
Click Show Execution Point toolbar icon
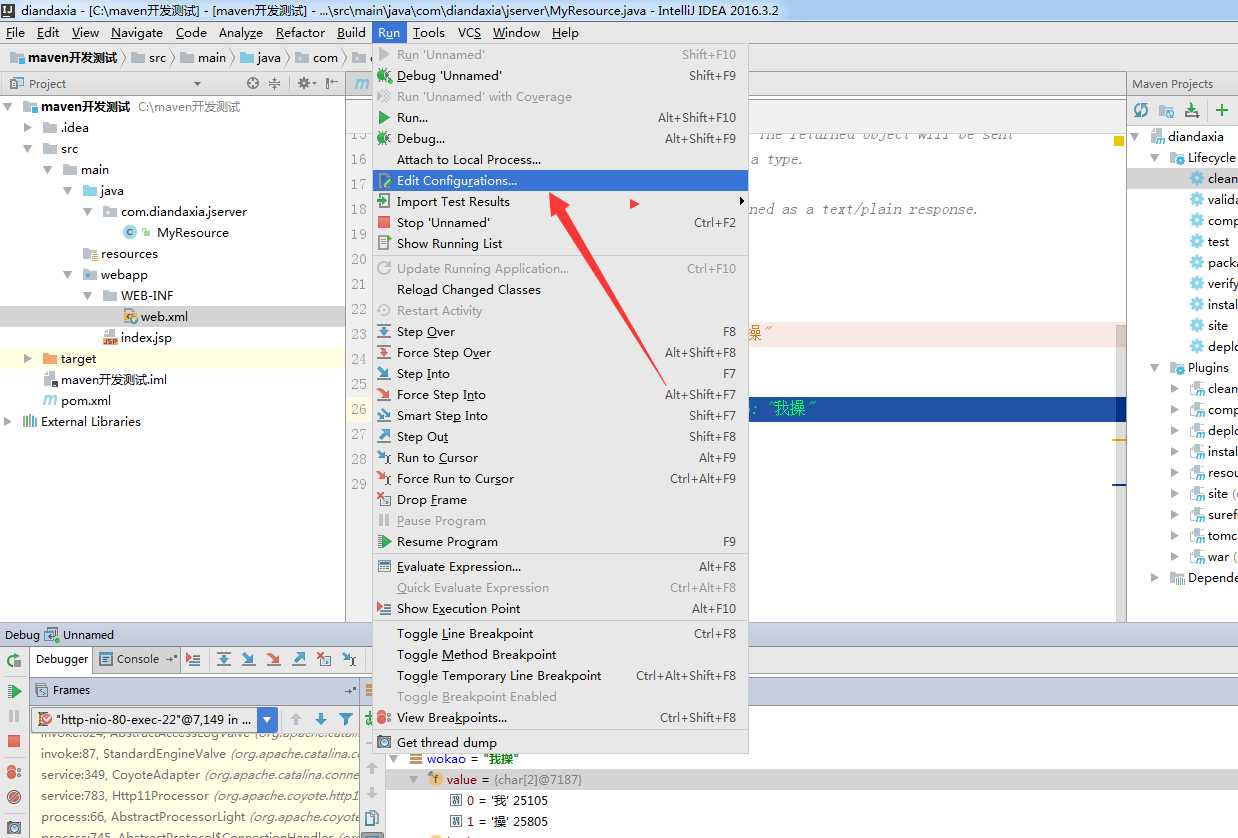click(194, 660)
